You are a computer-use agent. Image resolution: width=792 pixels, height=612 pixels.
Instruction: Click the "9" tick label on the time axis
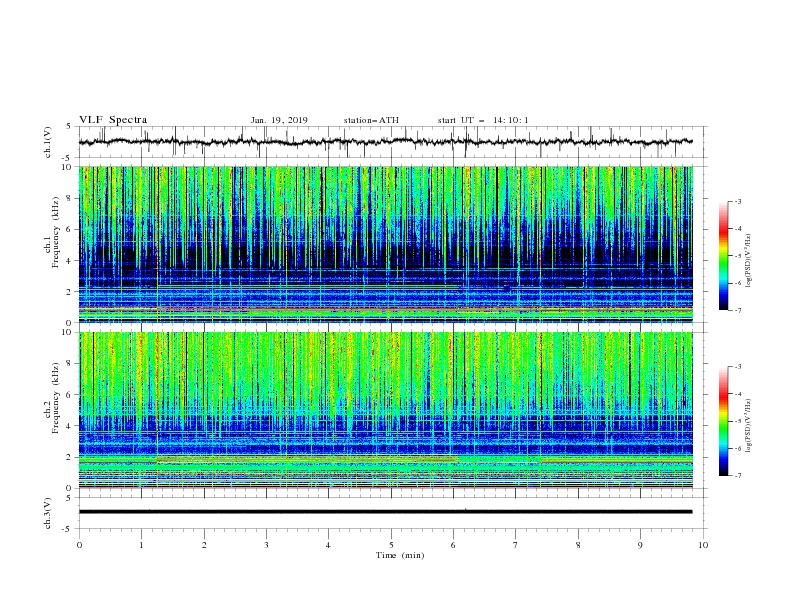point(640,545)
